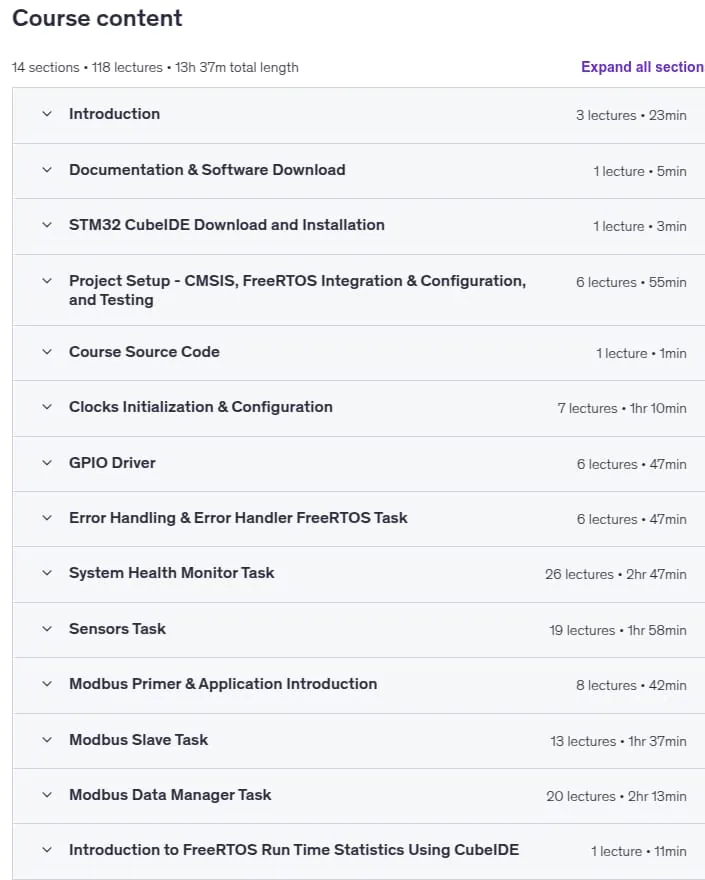Click the GPIO Driver chevron icon
Screen dimensions: 705x880
click(47, 463)
